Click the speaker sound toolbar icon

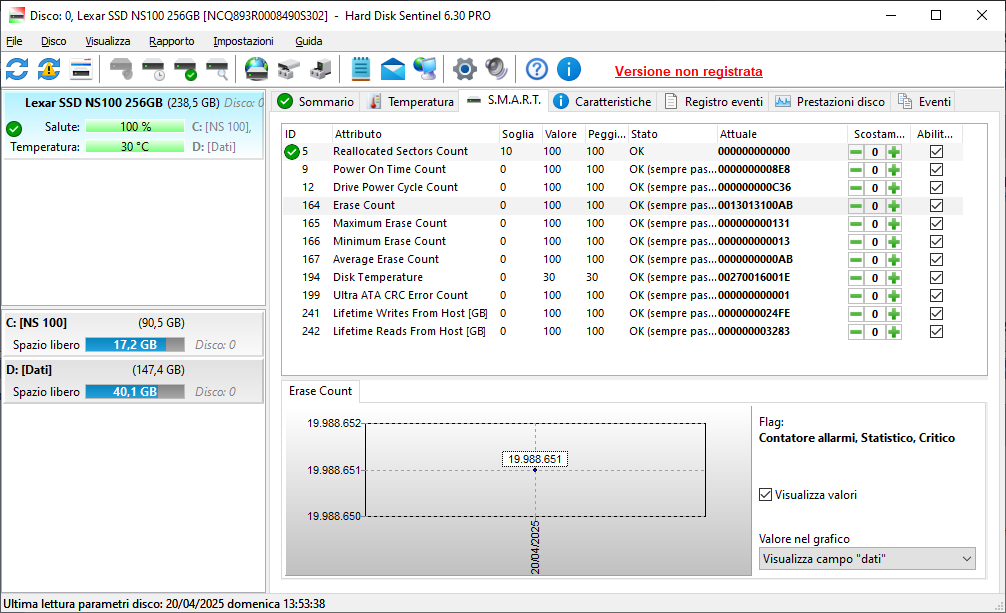click(x=496, y=69)
